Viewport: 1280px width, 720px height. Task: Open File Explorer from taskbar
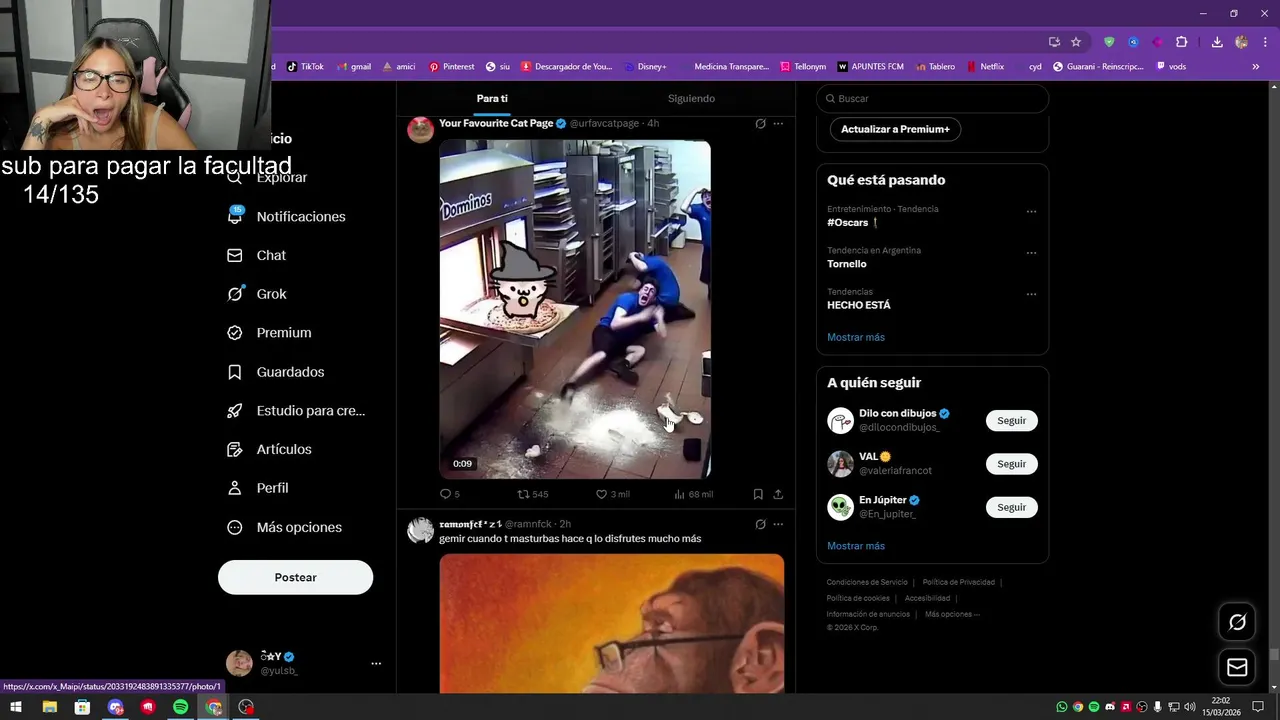[x=49, y=707]
